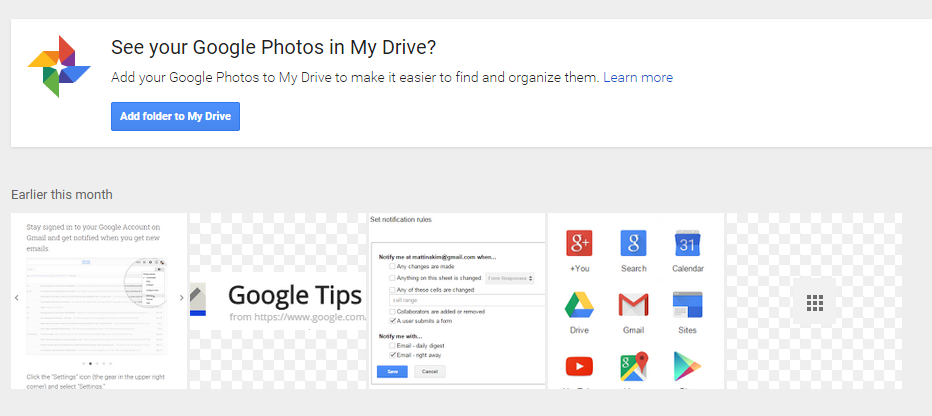Image resolution: width=932 pixels, height=416 pixels.
Task: Check 'Email - daily digest' option
Action: (392, 345)
